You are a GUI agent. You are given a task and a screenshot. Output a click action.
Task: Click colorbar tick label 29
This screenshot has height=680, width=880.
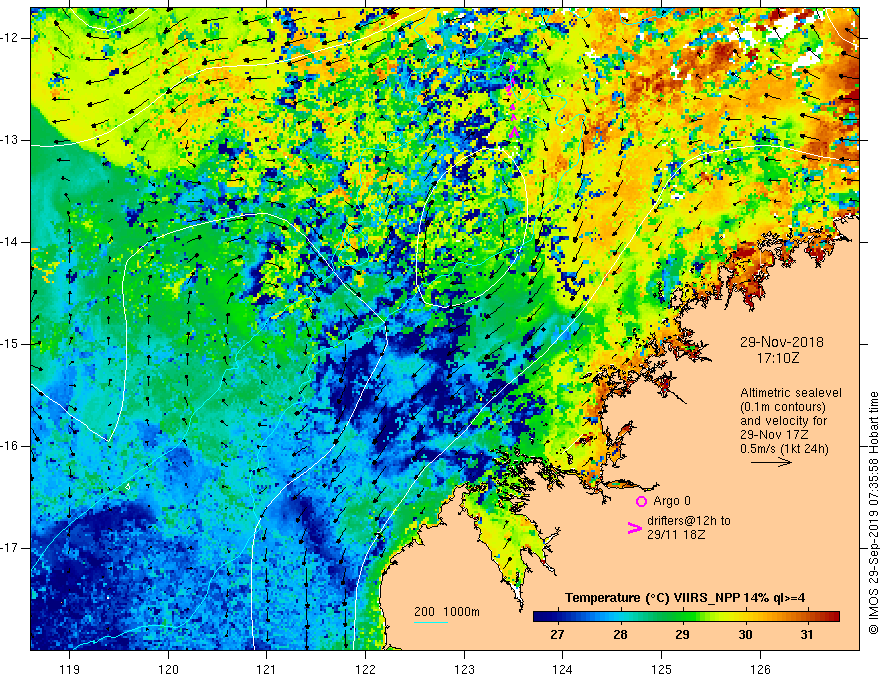[682, 635]
